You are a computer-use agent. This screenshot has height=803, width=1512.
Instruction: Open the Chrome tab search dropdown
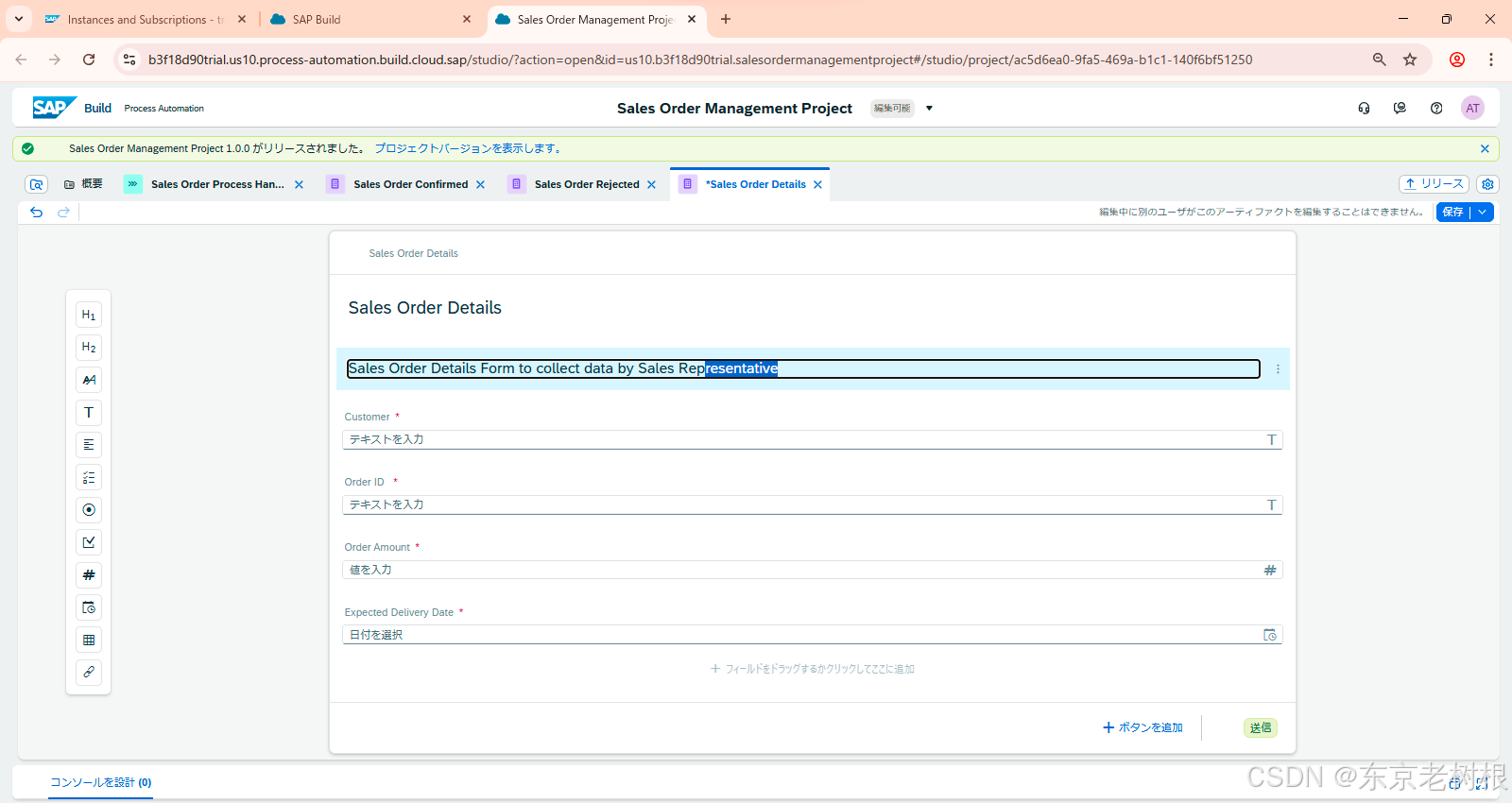tap(19, 19)
